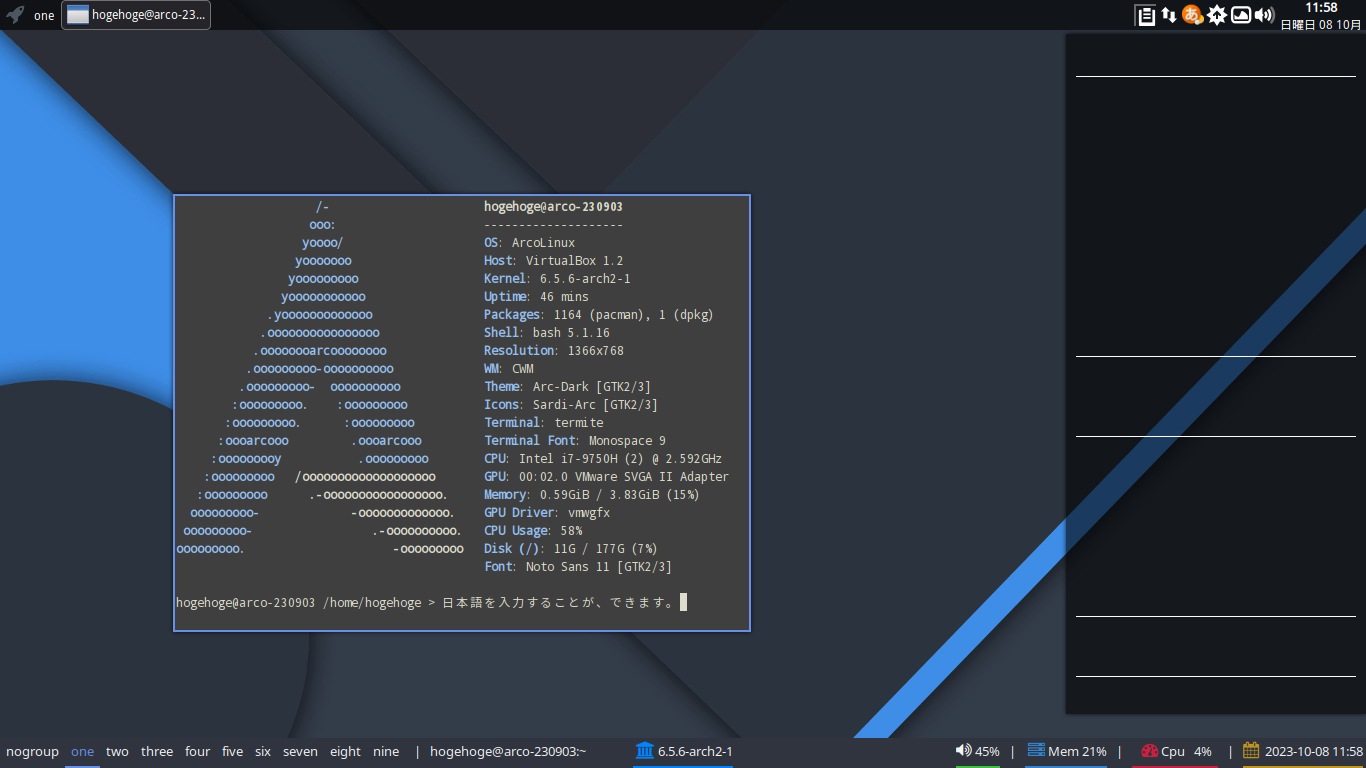The height and width of the screenshot is (768, 1366).
Task: Click the 'Icons: Sardi-Arc' line
Action: click(x=571, y=405)
